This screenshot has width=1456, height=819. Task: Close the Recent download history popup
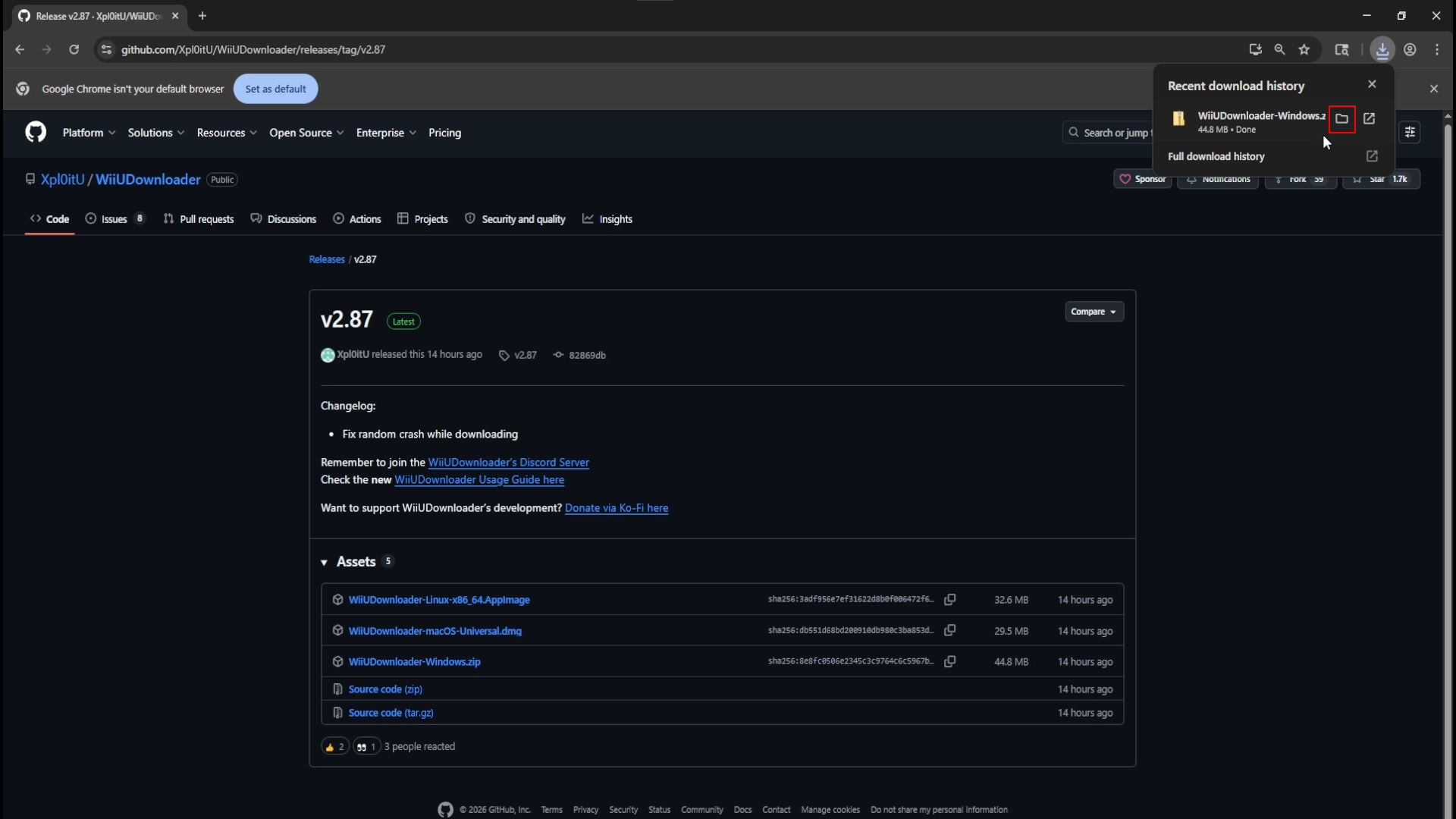[x=1371, y=84]
